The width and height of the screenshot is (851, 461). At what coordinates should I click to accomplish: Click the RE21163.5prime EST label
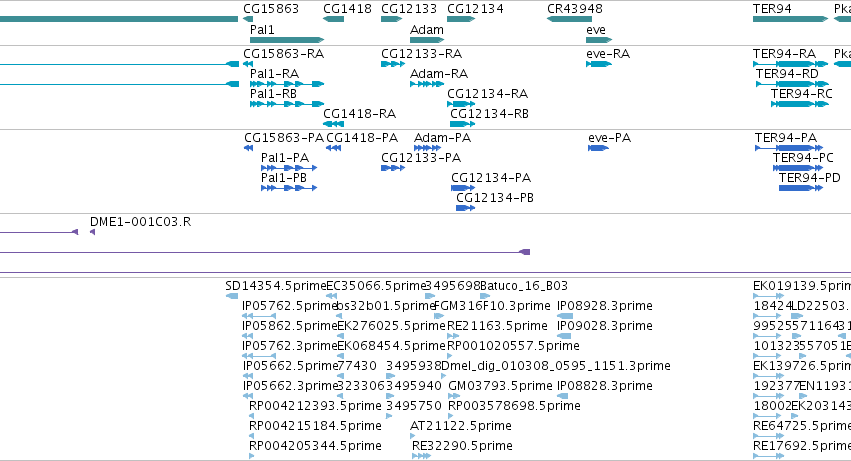tap(497, 326)
